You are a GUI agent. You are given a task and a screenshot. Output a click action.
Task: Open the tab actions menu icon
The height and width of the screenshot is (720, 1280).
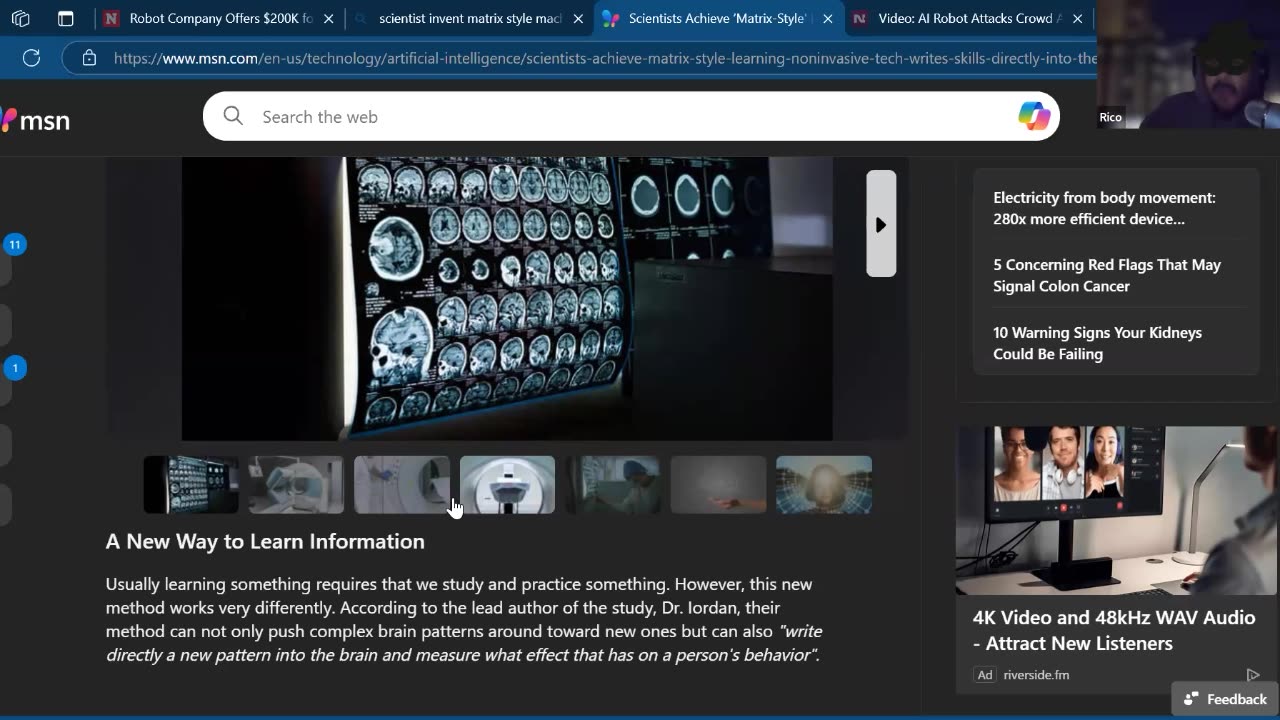tap(65, 18)
